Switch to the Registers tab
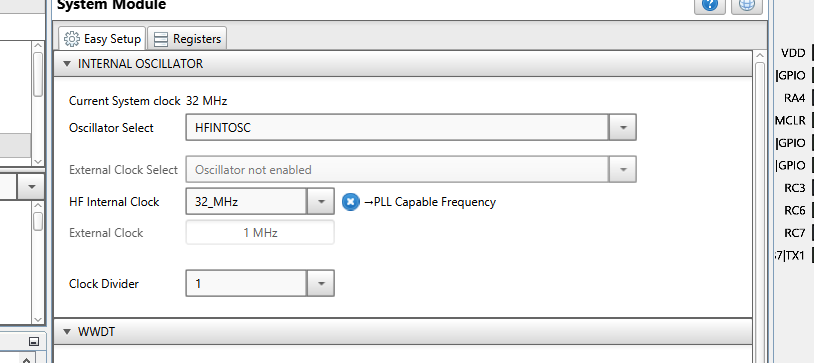814x363 pixels. point(187,39)
